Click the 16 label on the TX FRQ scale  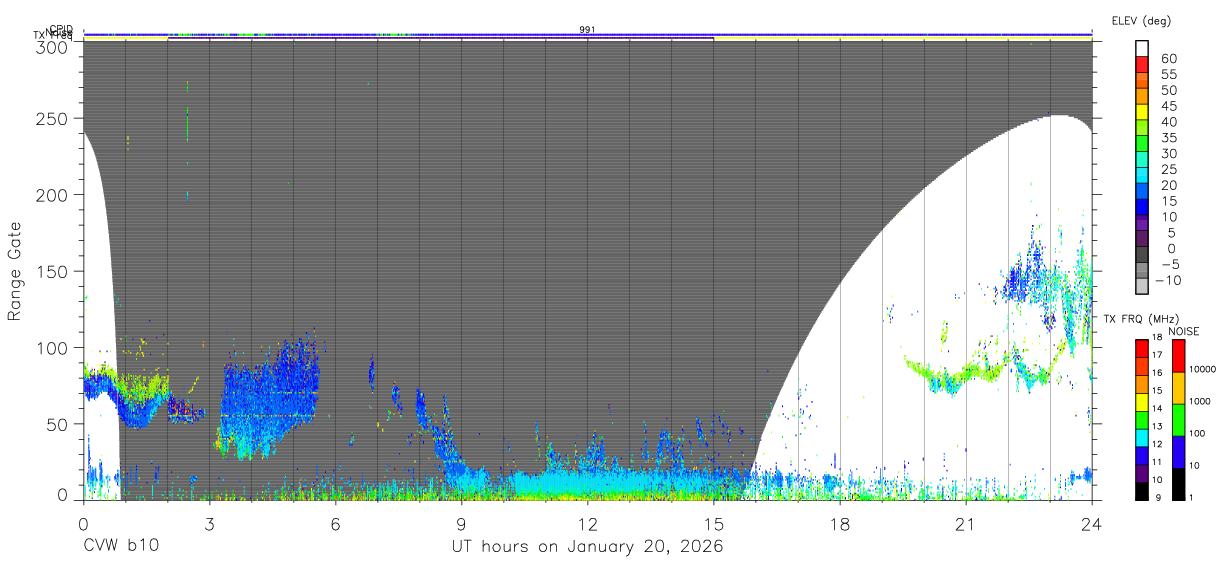(1158, 372)
